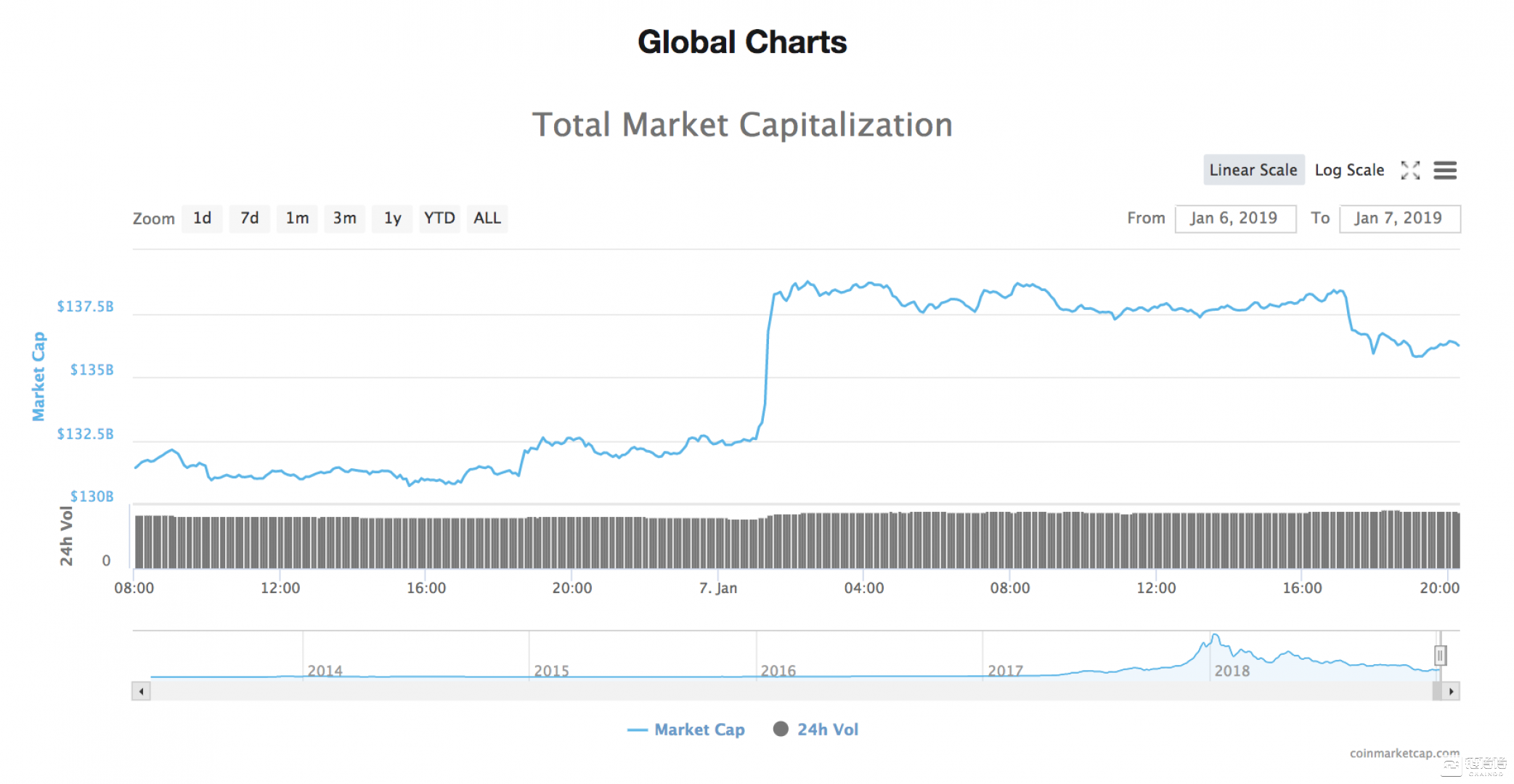
Task: Expand the chart to fullscreen view
Action: pos(1411,171)
